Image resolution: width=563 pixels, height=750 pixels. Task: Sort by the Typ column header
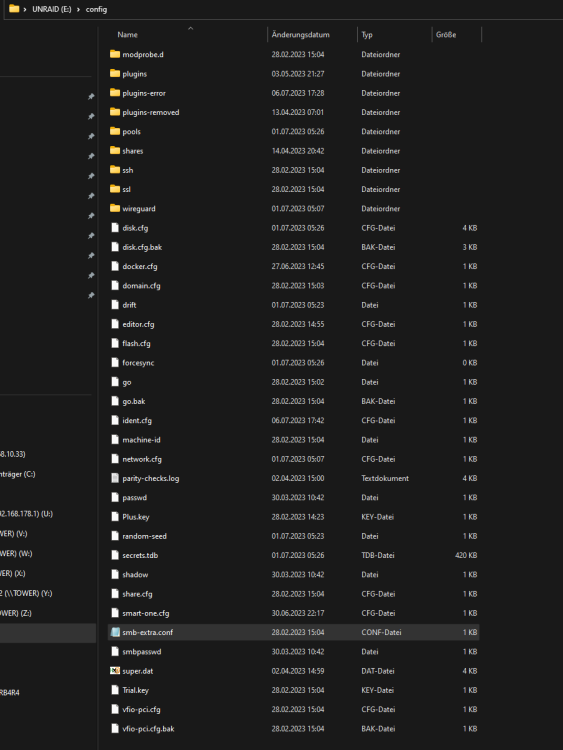coord(367,34)
